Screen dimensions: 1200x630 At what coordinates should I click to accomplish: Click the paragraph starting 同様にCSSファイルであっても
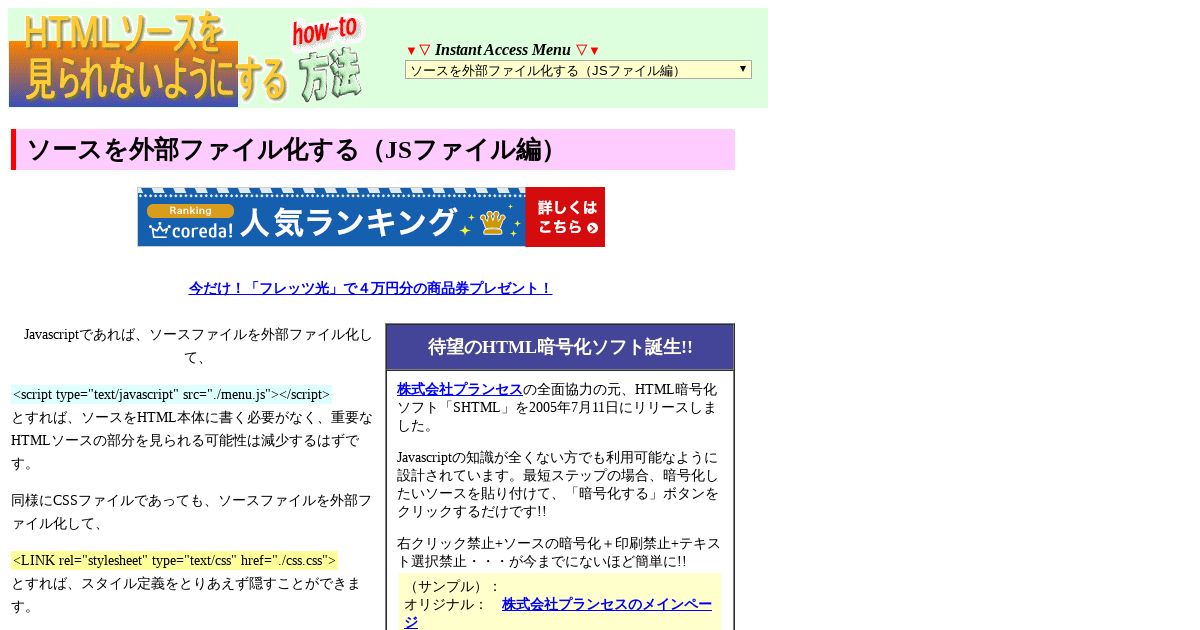click(191, 511)
